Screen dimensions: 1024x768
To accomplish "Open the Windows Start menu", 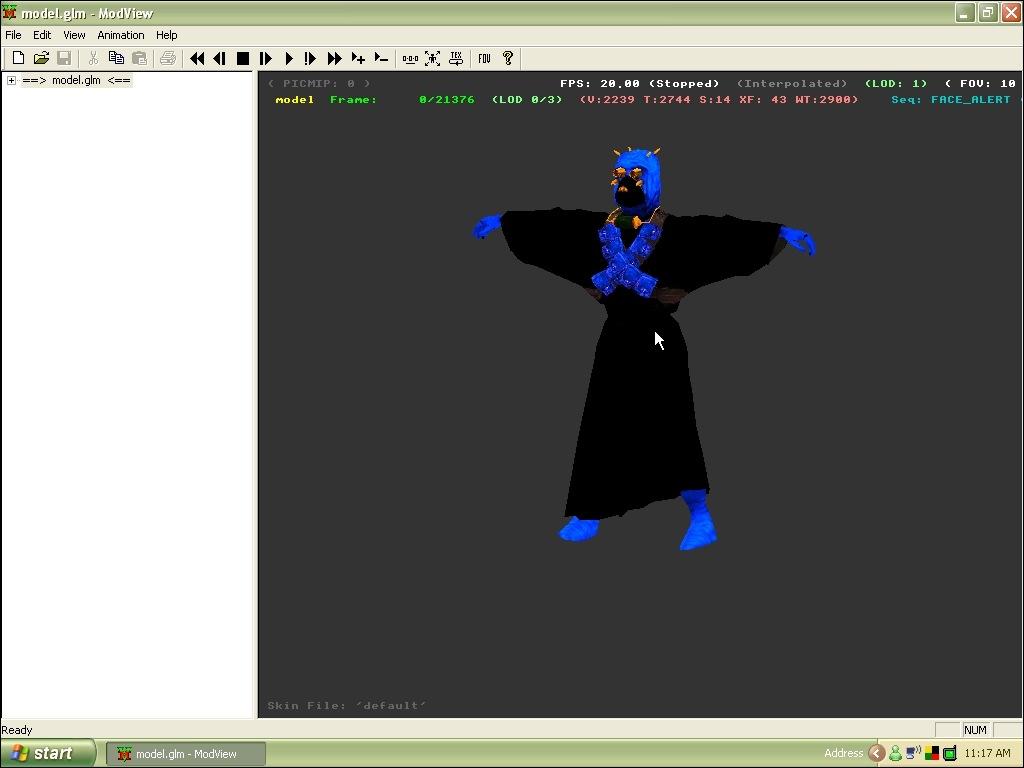I will click(48, 754).
